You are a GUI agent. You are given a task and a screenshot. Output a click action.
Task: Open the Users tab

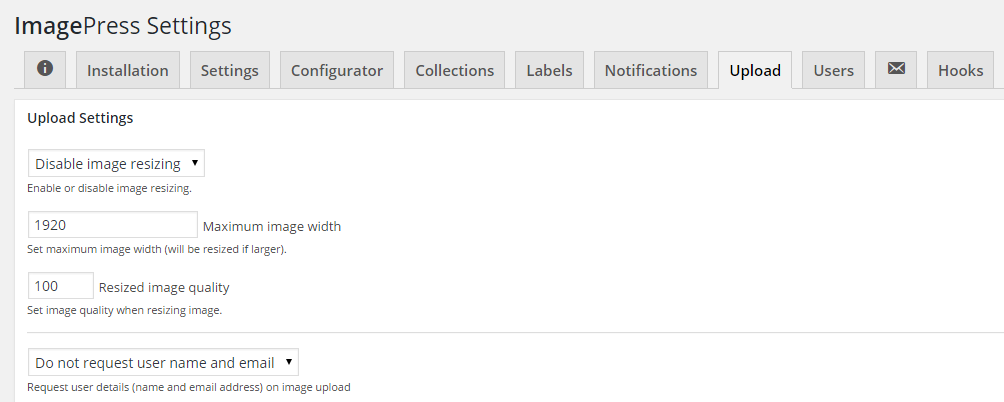click(833, 70)
